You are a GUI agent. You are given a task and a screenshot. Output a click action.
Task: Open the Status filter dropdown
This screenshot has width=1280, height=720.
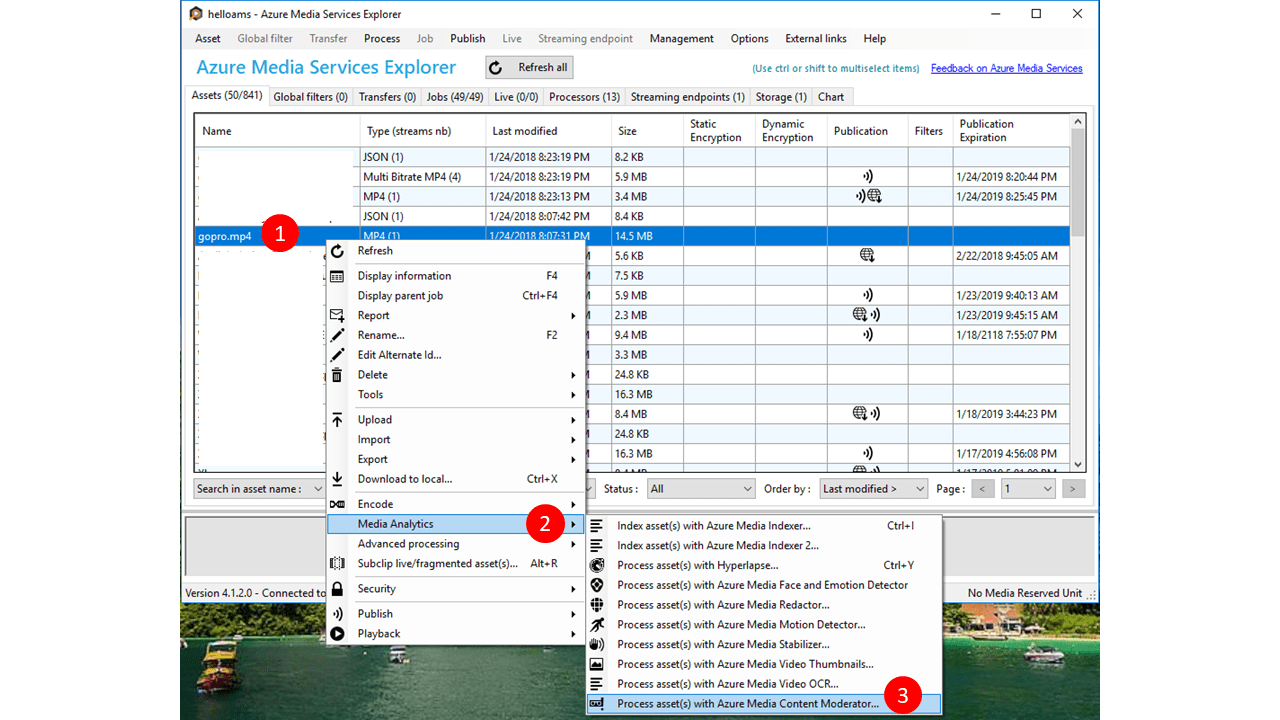700,488
